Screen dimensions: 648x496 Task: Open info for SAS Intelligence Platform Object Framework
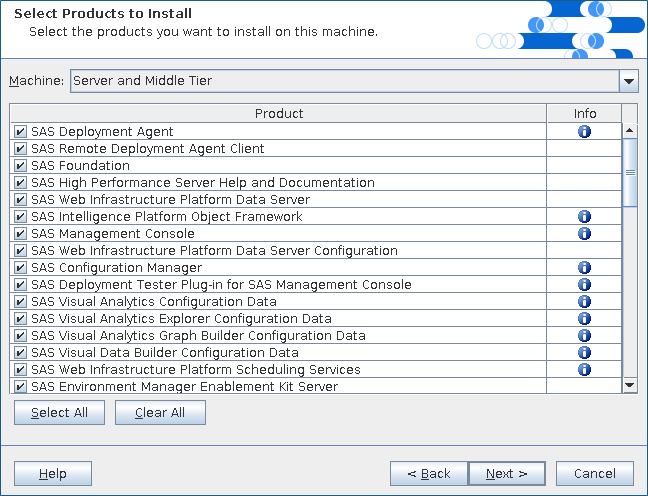584,216
